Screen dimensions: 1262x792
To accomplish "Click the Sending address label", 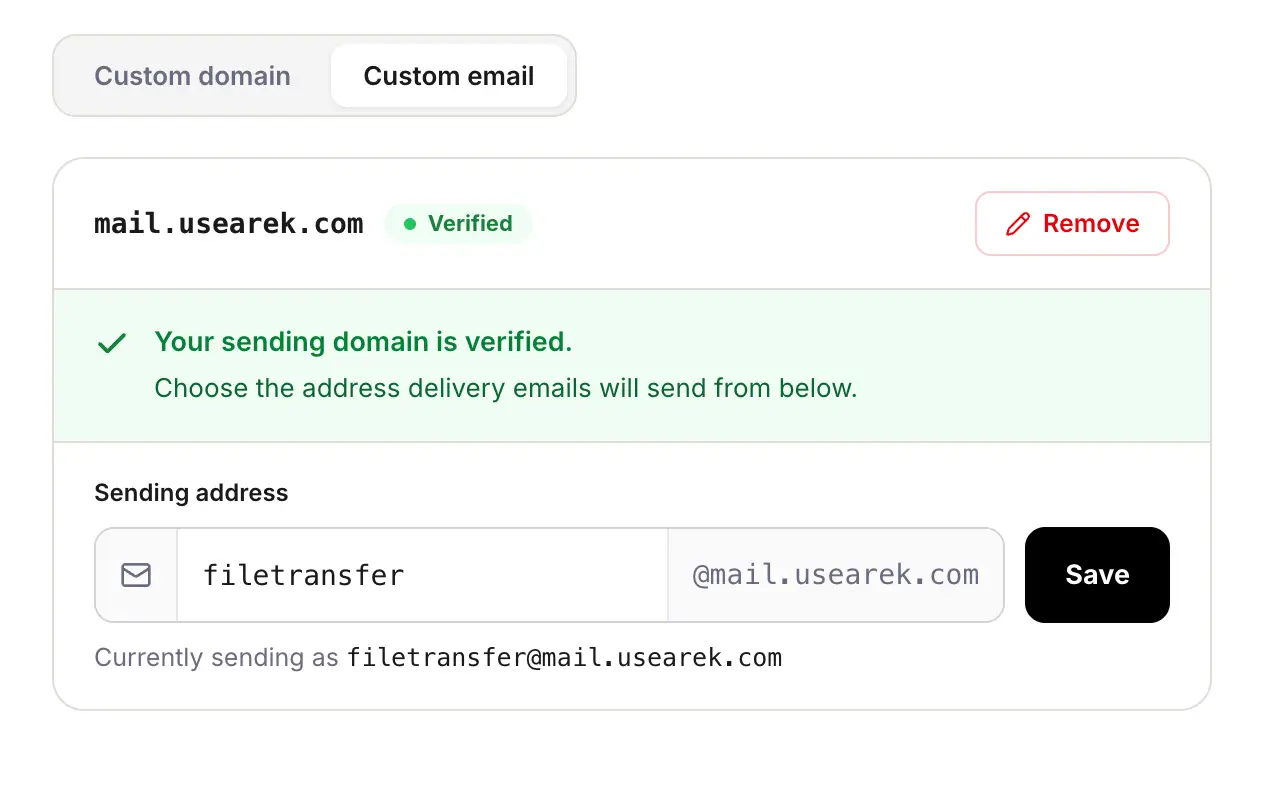I will click(191, 493).
